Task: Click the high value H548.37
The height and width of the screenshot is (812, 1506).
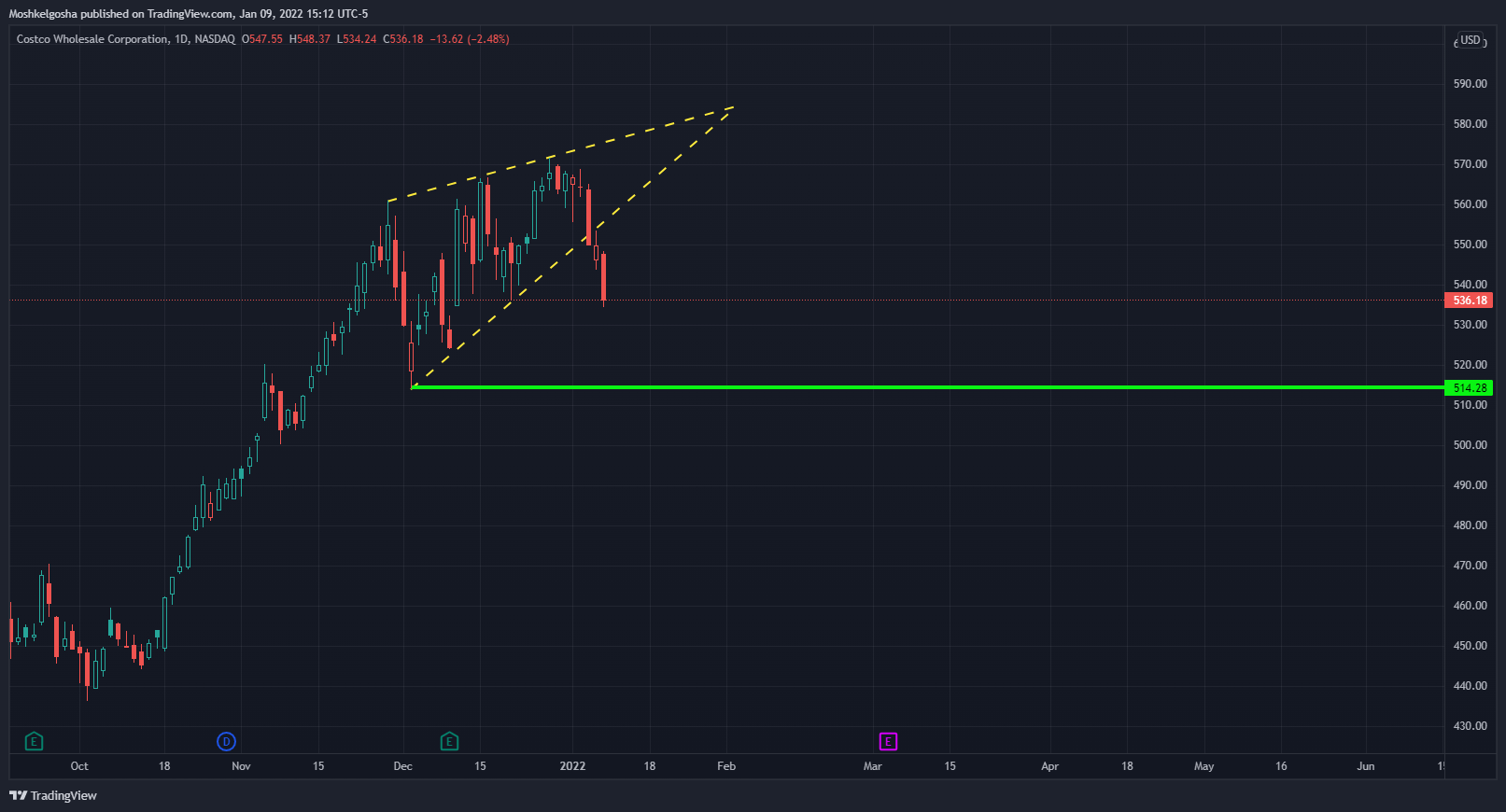Action: (310, 39)
